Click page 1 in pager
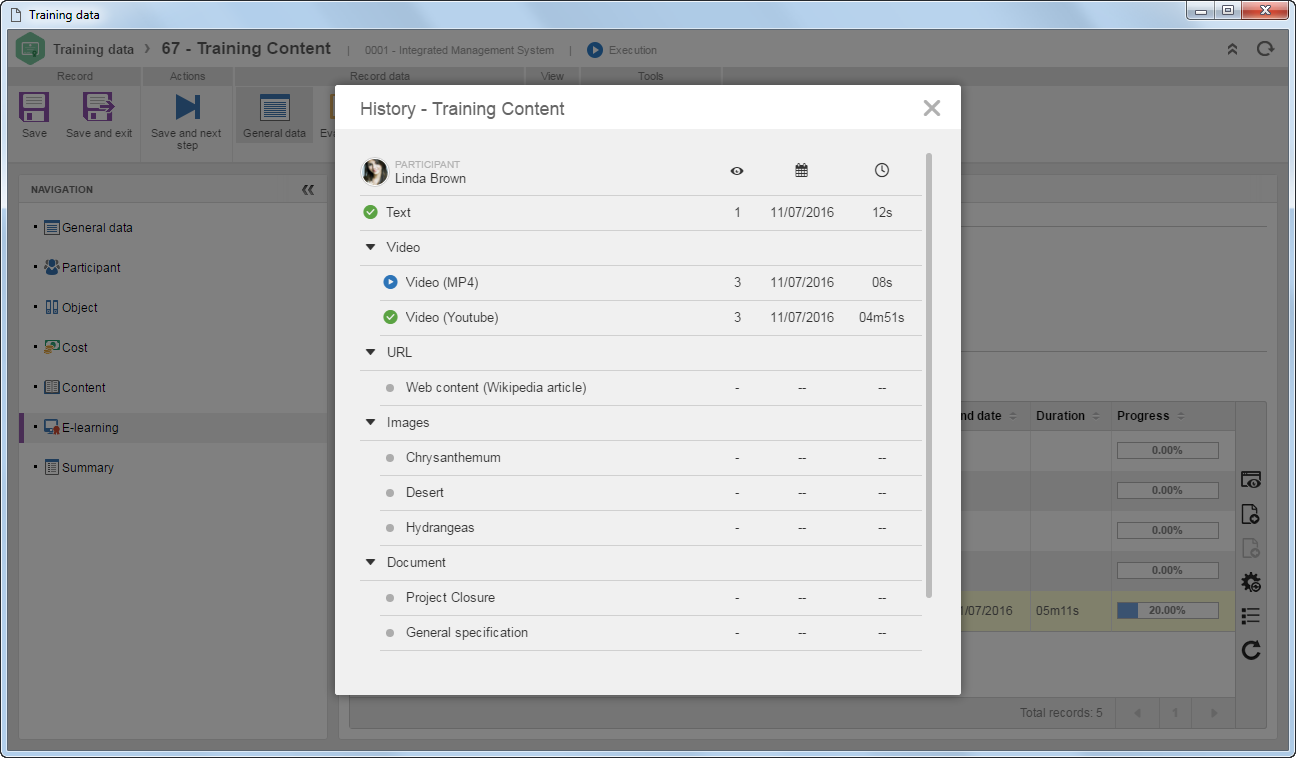 [1176, 713]
